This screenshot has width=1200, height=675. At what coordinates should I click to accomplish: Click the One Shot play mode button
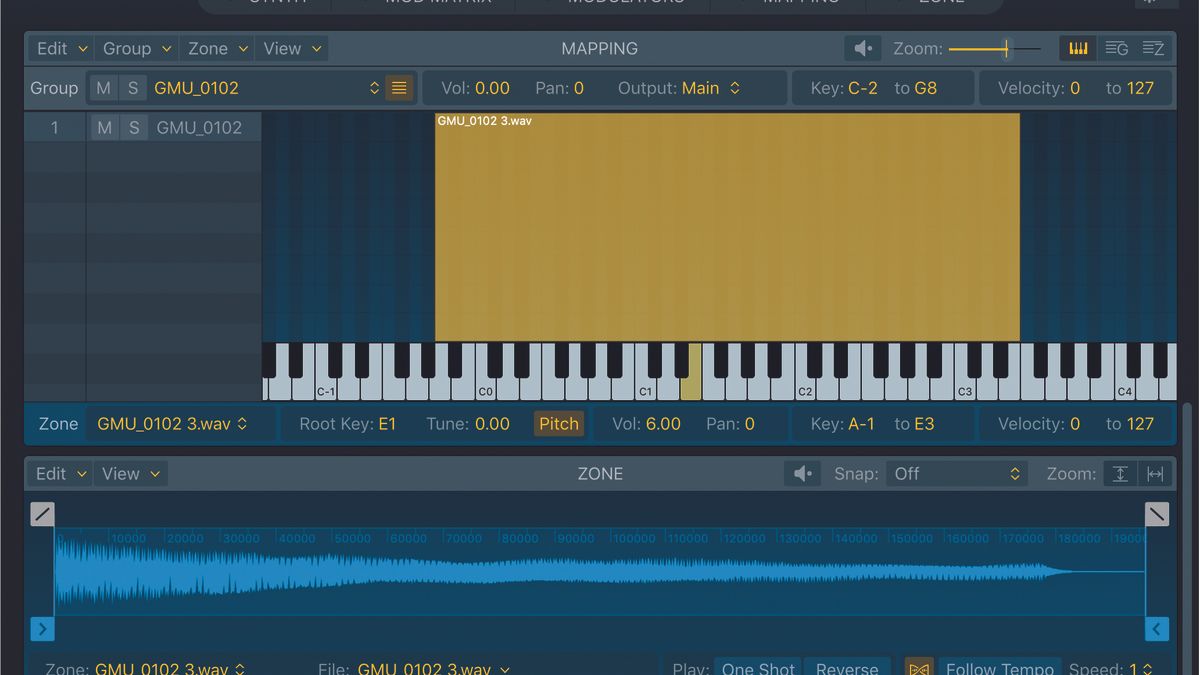[757, 668]
